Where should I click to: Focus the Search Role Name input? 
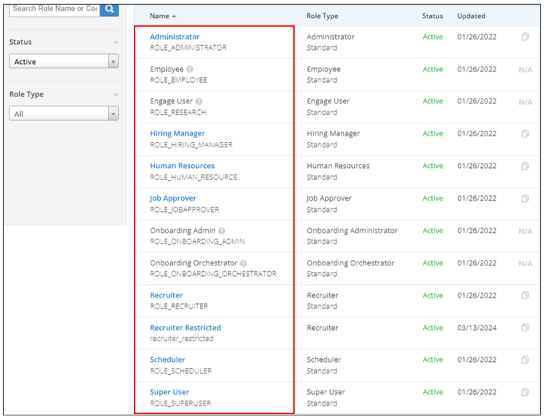[x=54, y=10]
